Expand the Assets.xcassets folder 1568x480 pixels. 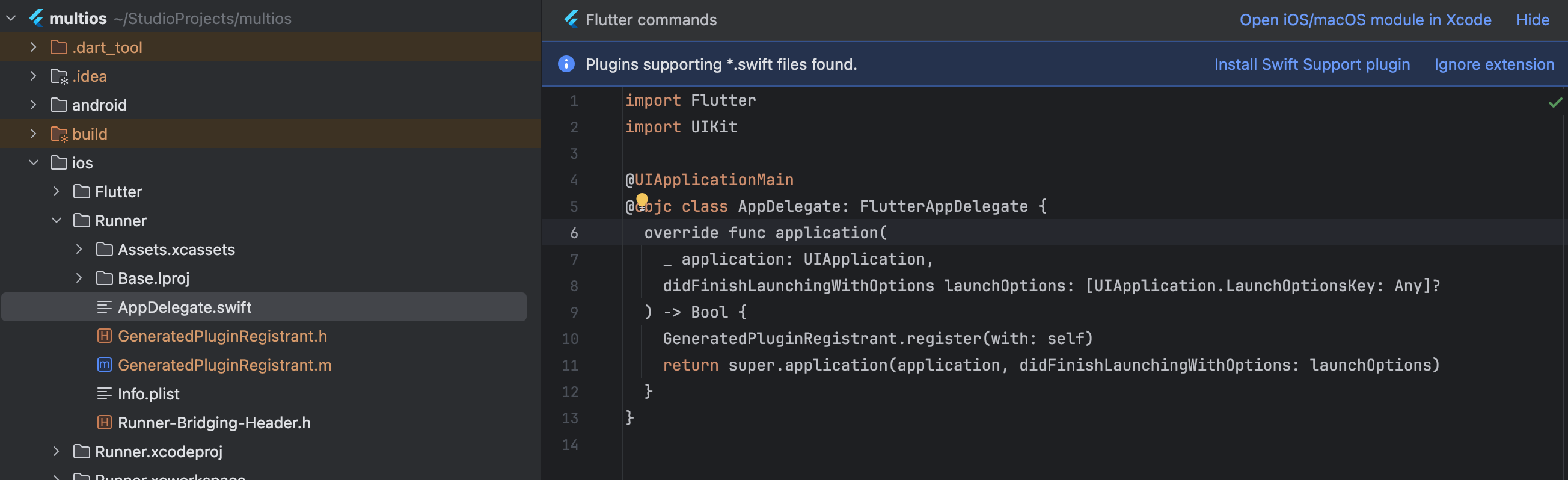pos(79,249)
